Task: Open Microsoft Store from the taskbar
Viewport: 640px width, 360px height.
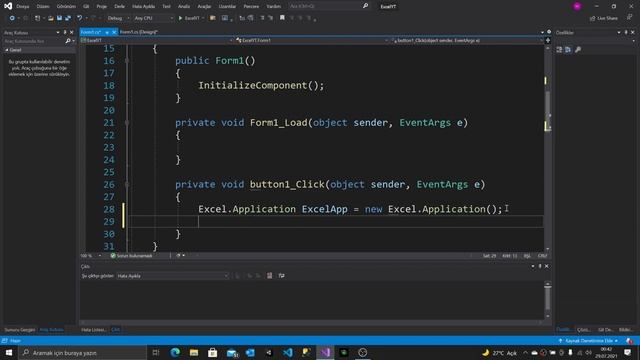Action: (213, 353)
